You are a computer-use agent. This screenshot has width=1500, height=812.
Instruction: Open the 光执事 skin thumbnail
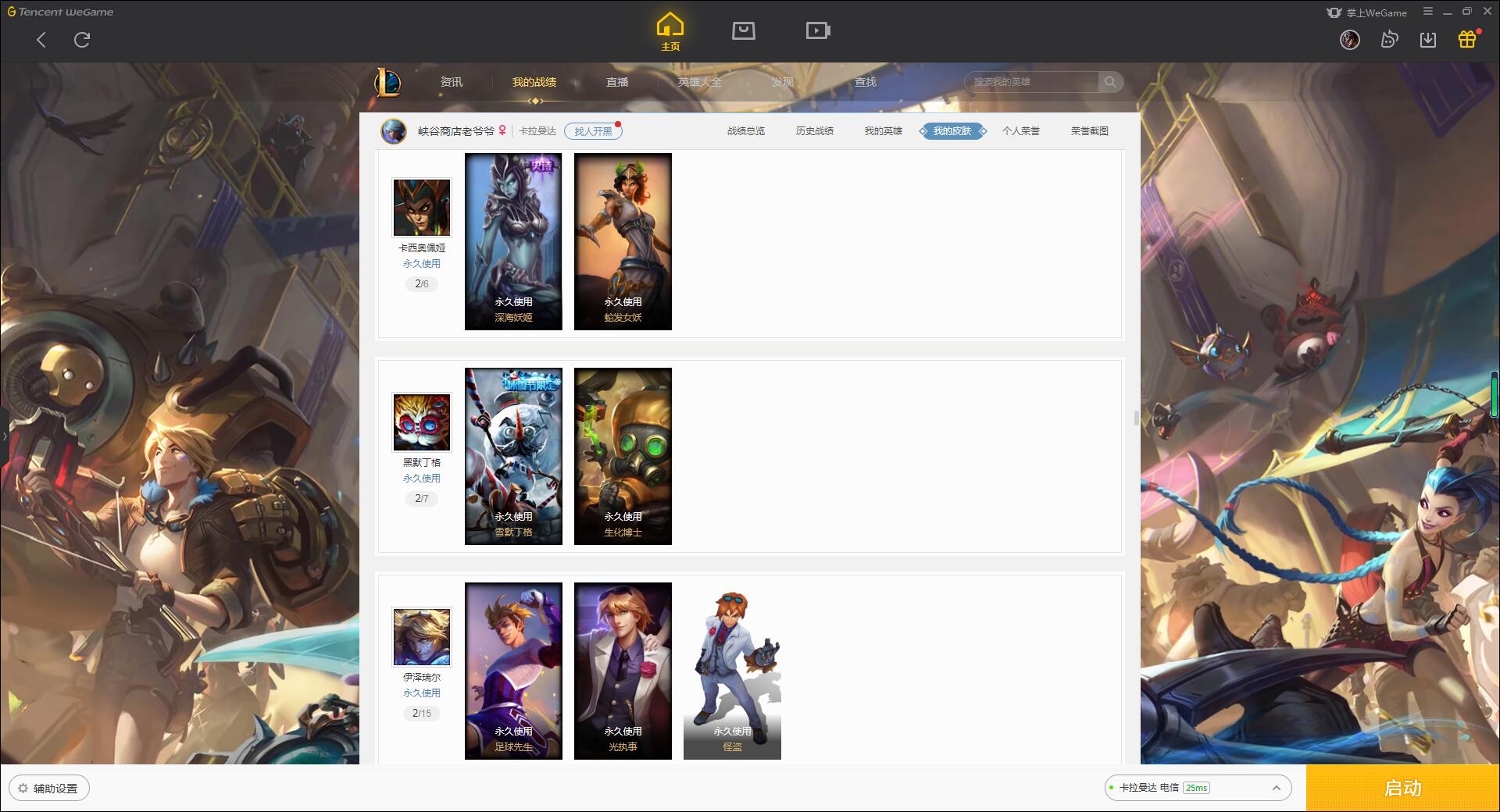pos(623,671)
